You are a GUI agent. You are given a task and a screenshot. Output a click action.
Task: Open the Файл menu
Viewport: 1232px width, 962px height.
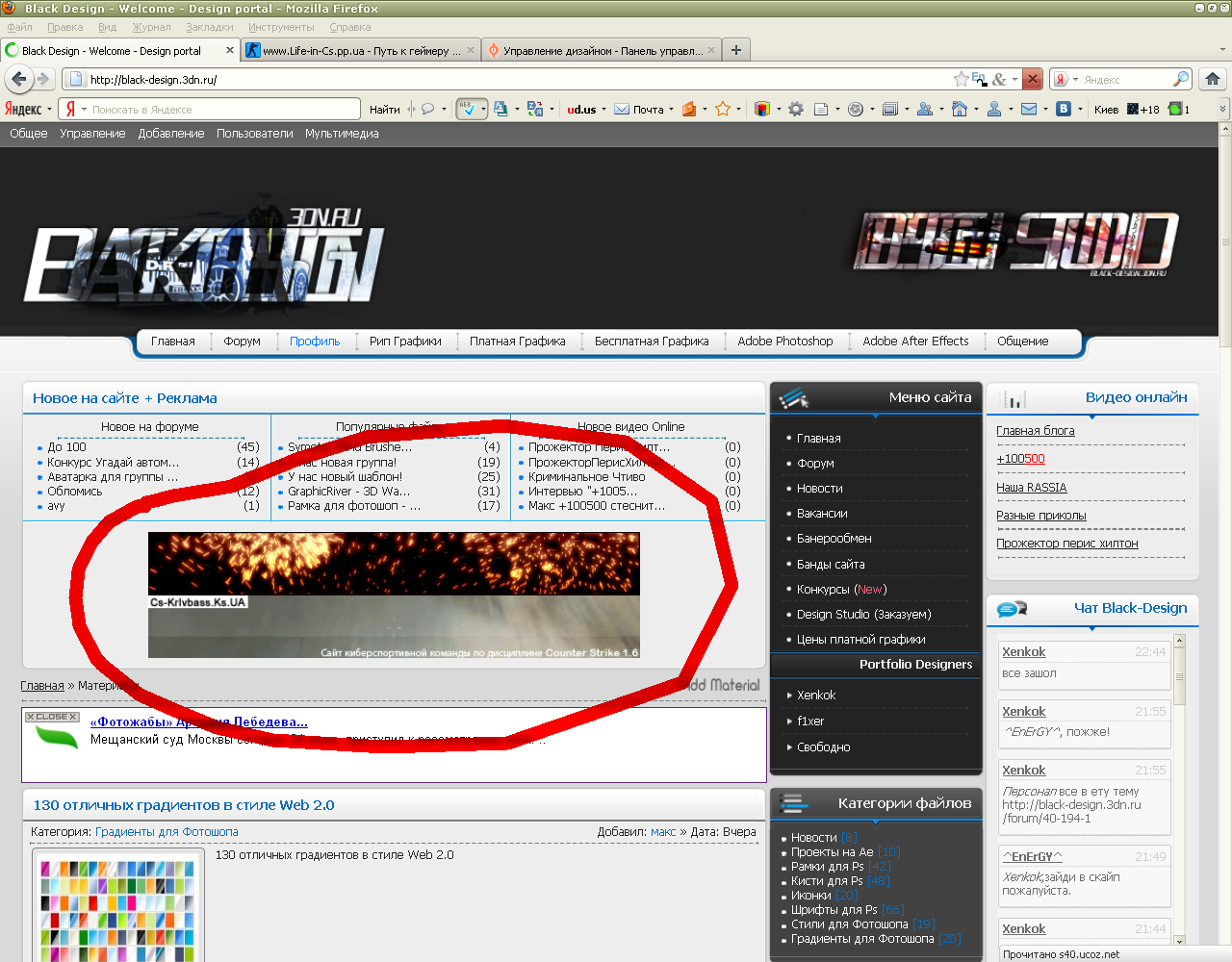pos(19,27)
